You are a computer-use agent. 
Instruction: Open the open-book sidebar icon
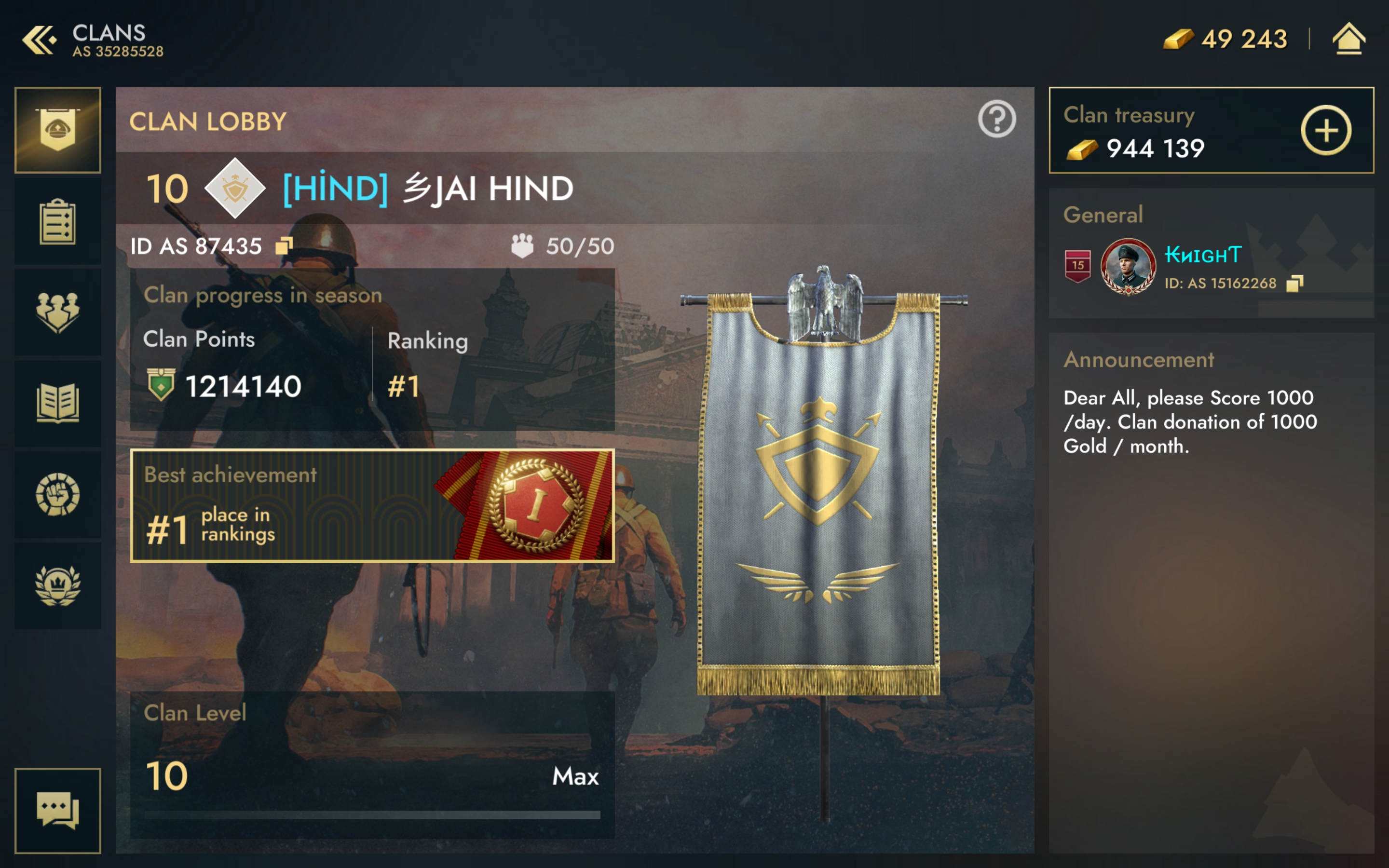pos(58,404)
